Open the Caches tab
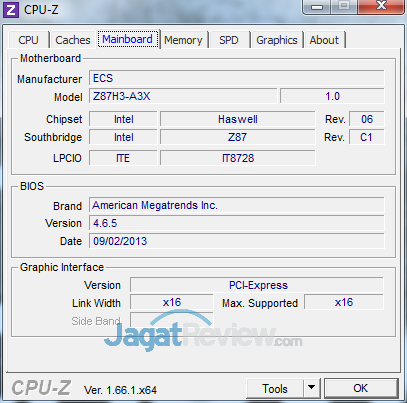407x403 pixels. click(x=73, y=40)
